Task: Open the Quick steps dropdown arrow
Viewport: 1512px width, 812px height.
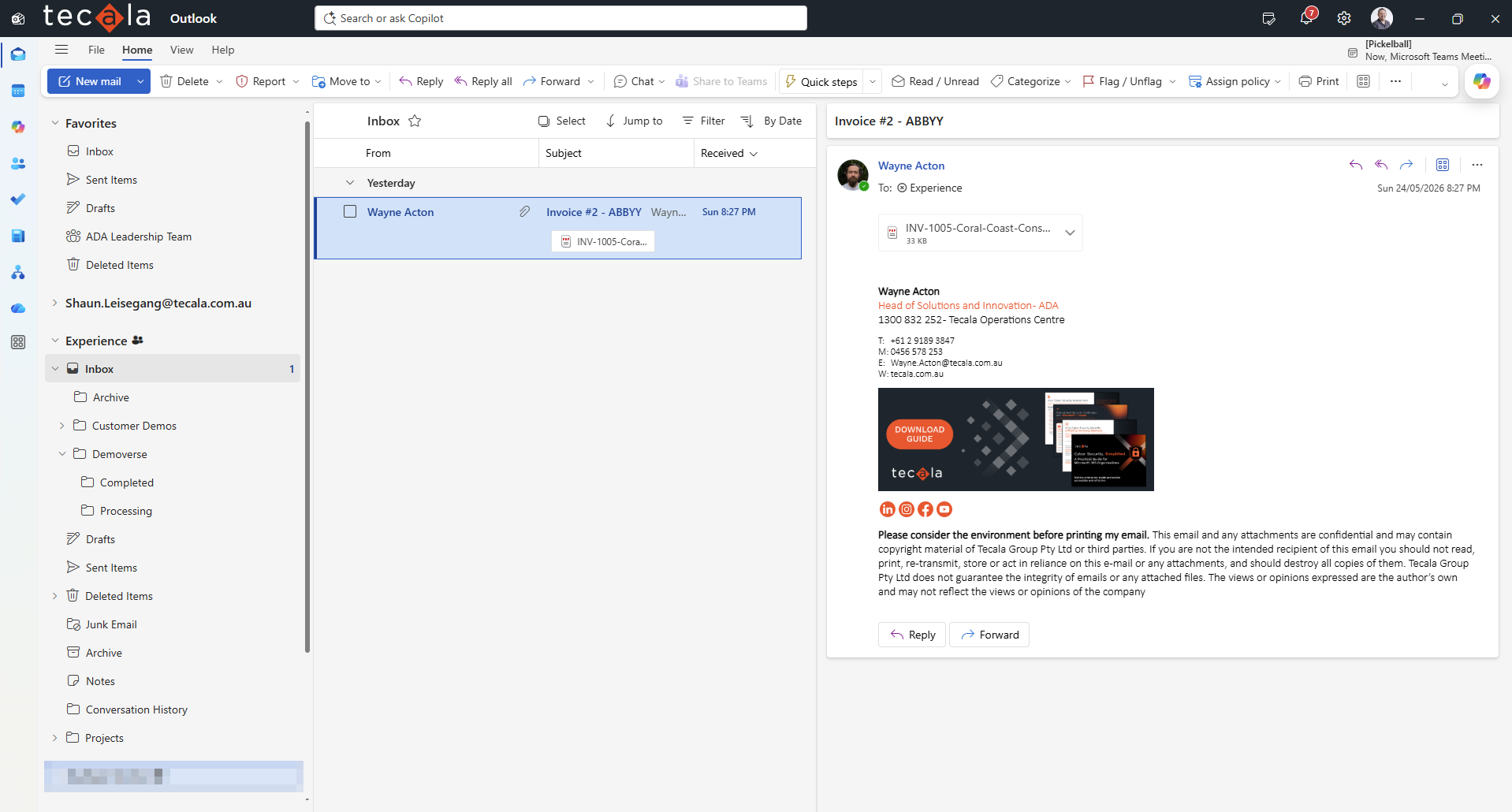Action: click(x=873, y=81)
